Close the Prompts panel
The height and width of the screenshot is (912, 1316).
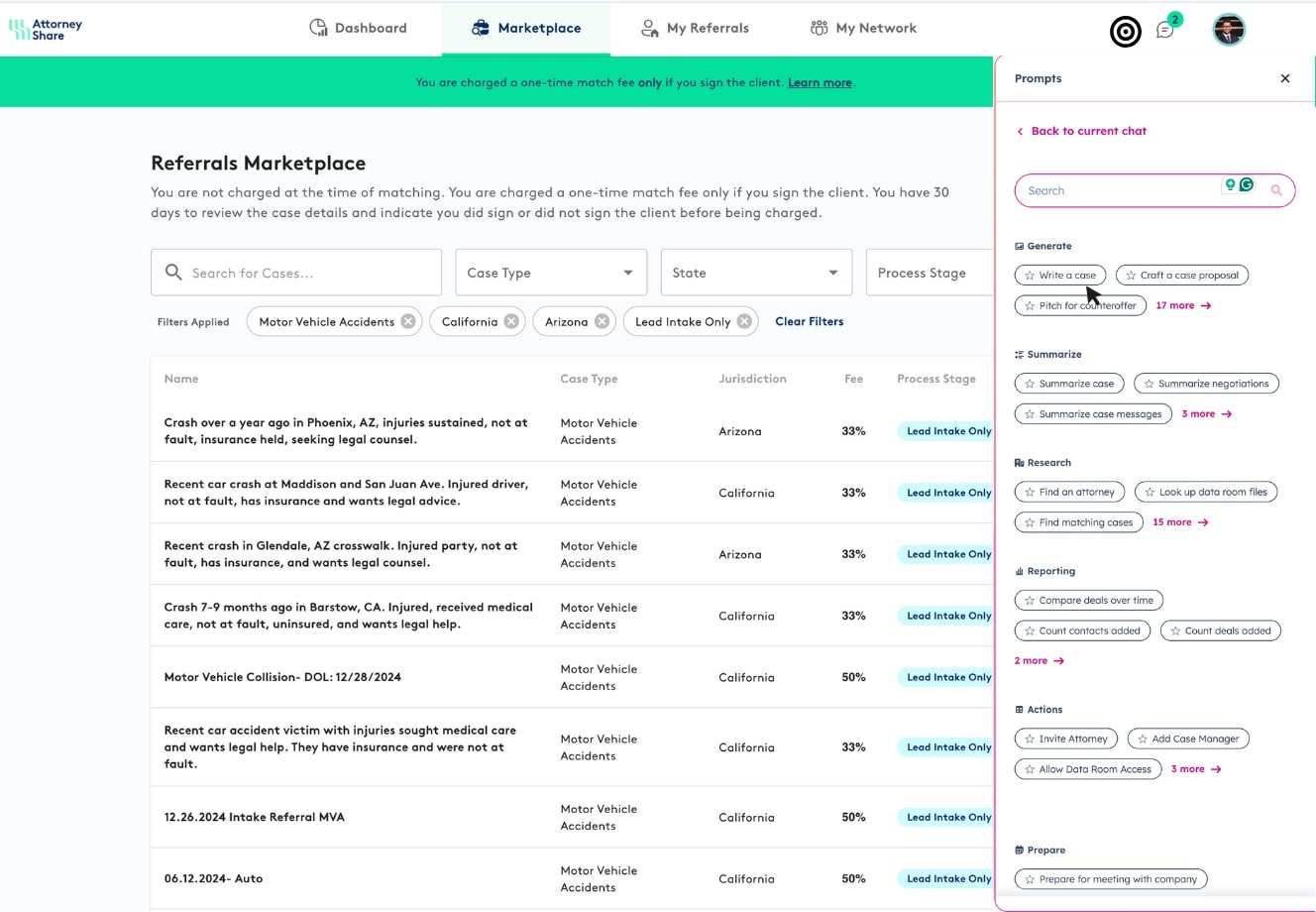tap(1284, 78)
